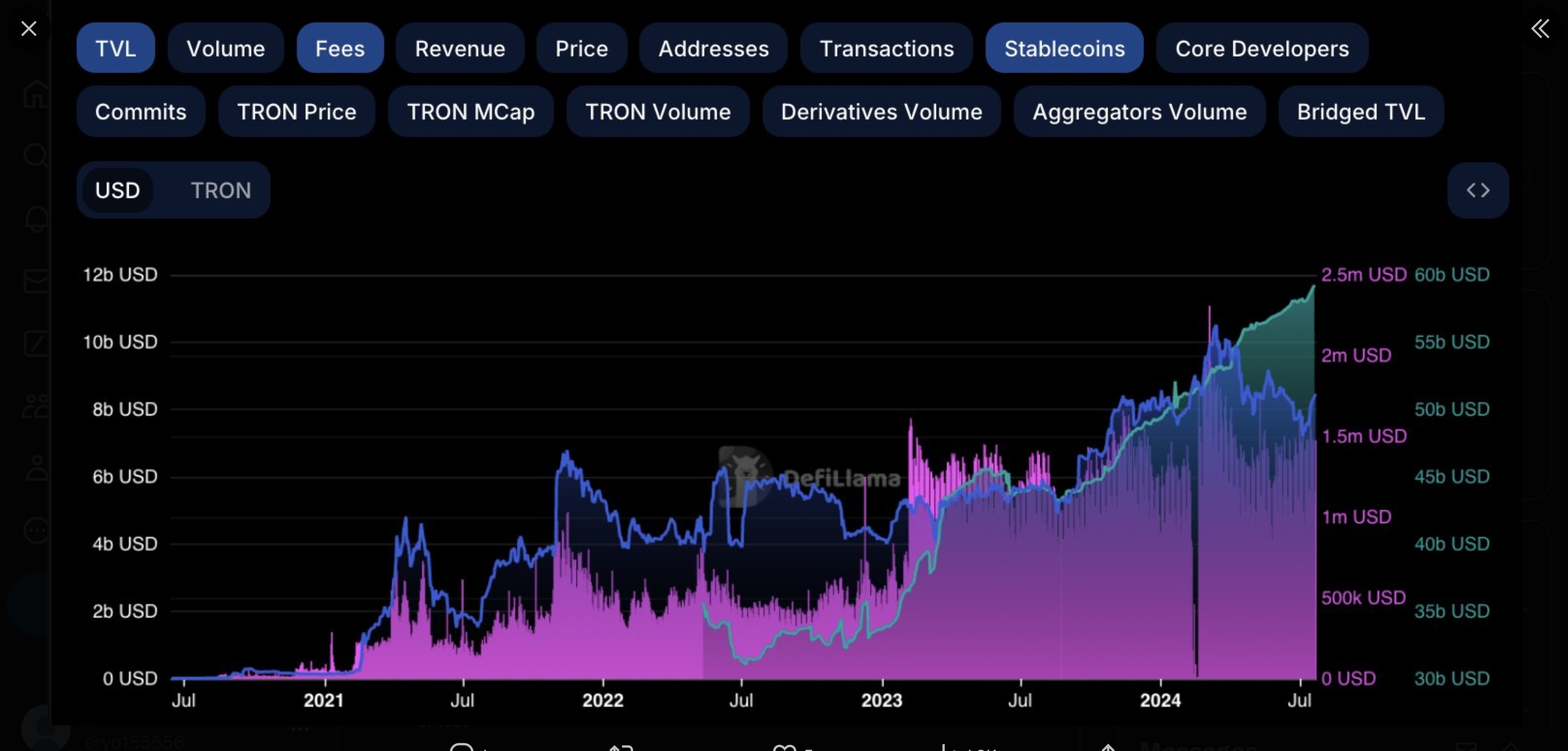The width and height of the screenshot is (1568, 751).
Task: Click the 500k USD axis label
Action: (1364, 598)
